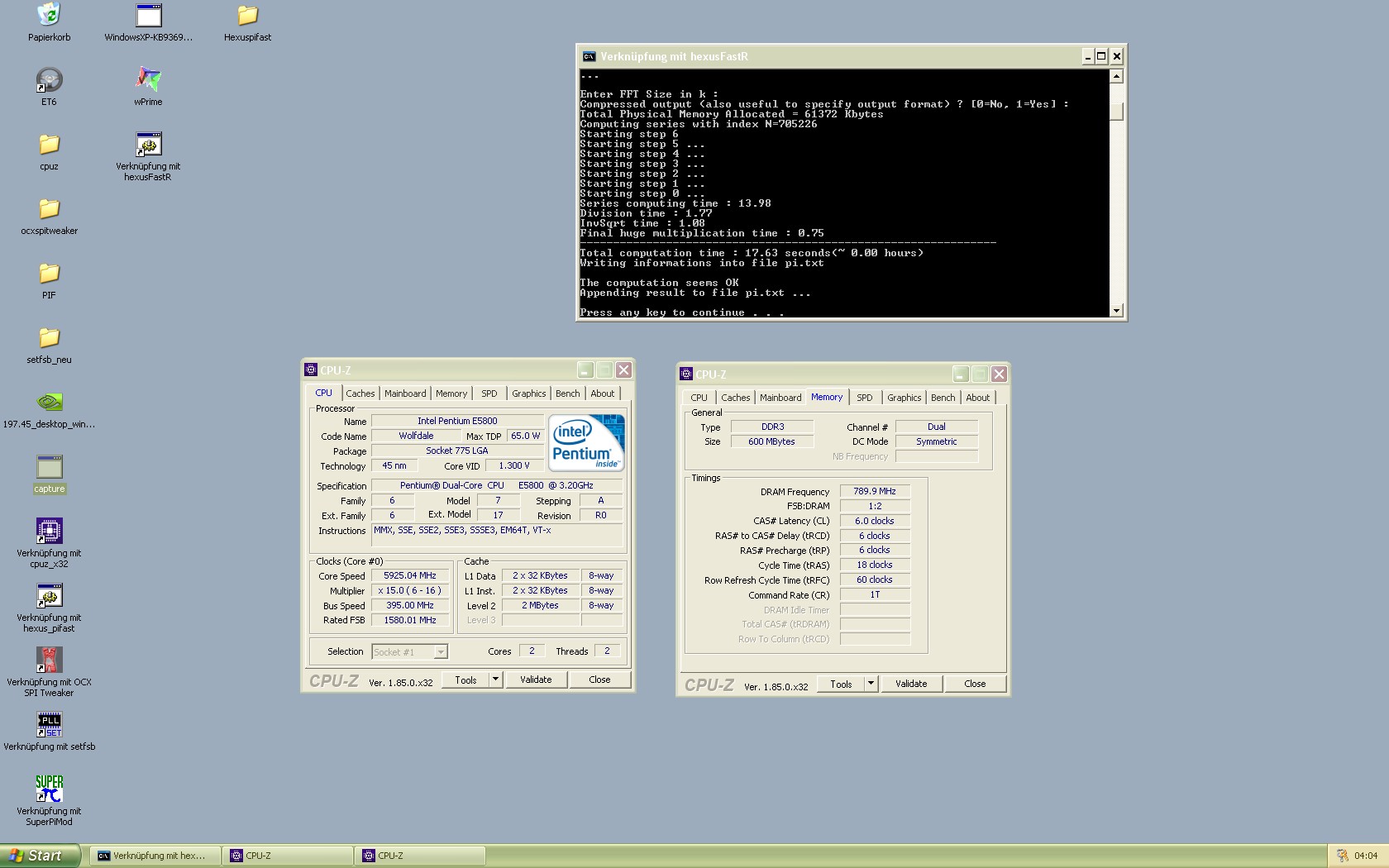Click console scrollbar up arrow
Viewport: 1389px width, 868px height.
point(1116,76)
